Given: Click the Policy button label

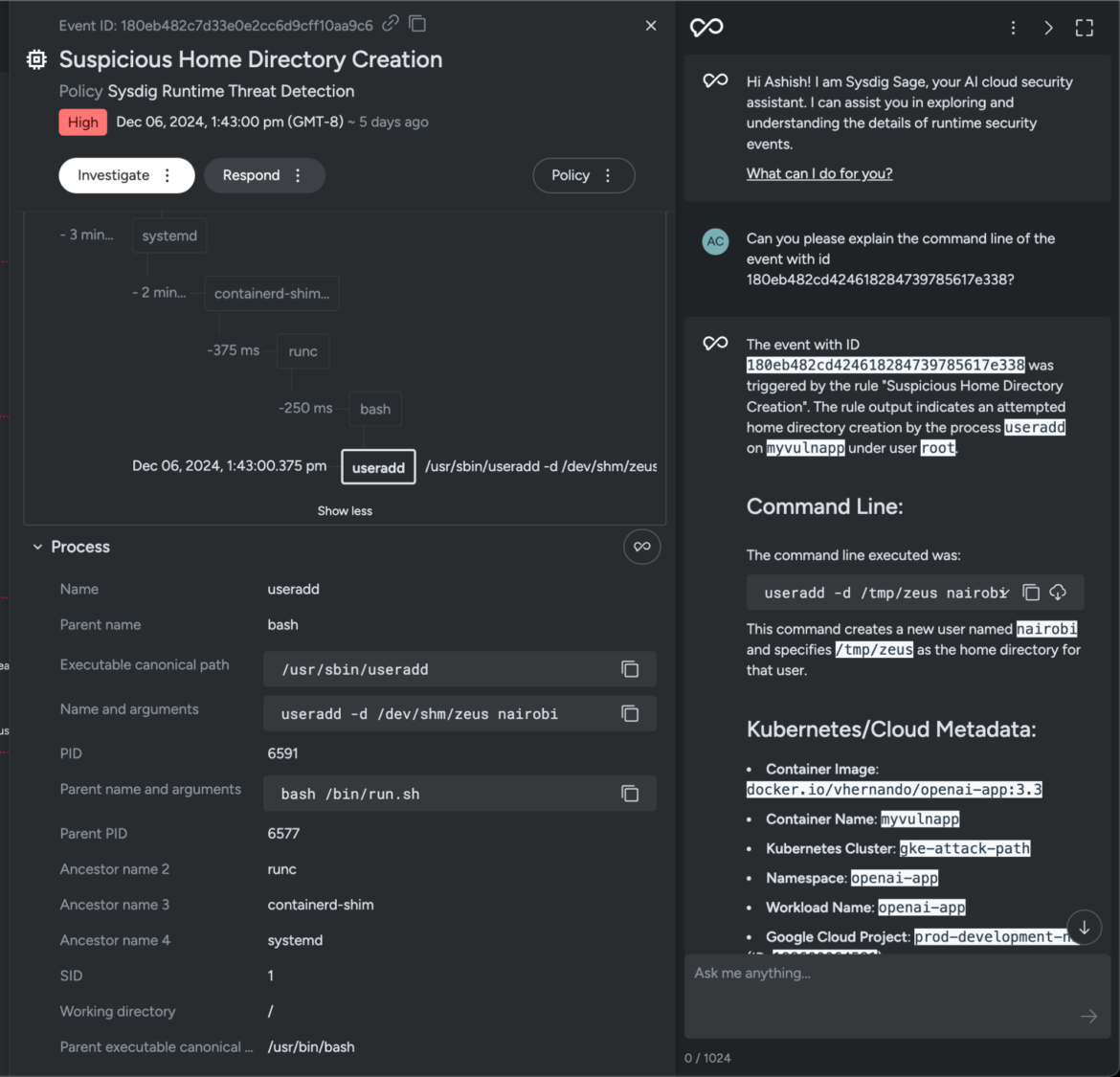Looking at the screenshot, I should [x=570, y=175].
